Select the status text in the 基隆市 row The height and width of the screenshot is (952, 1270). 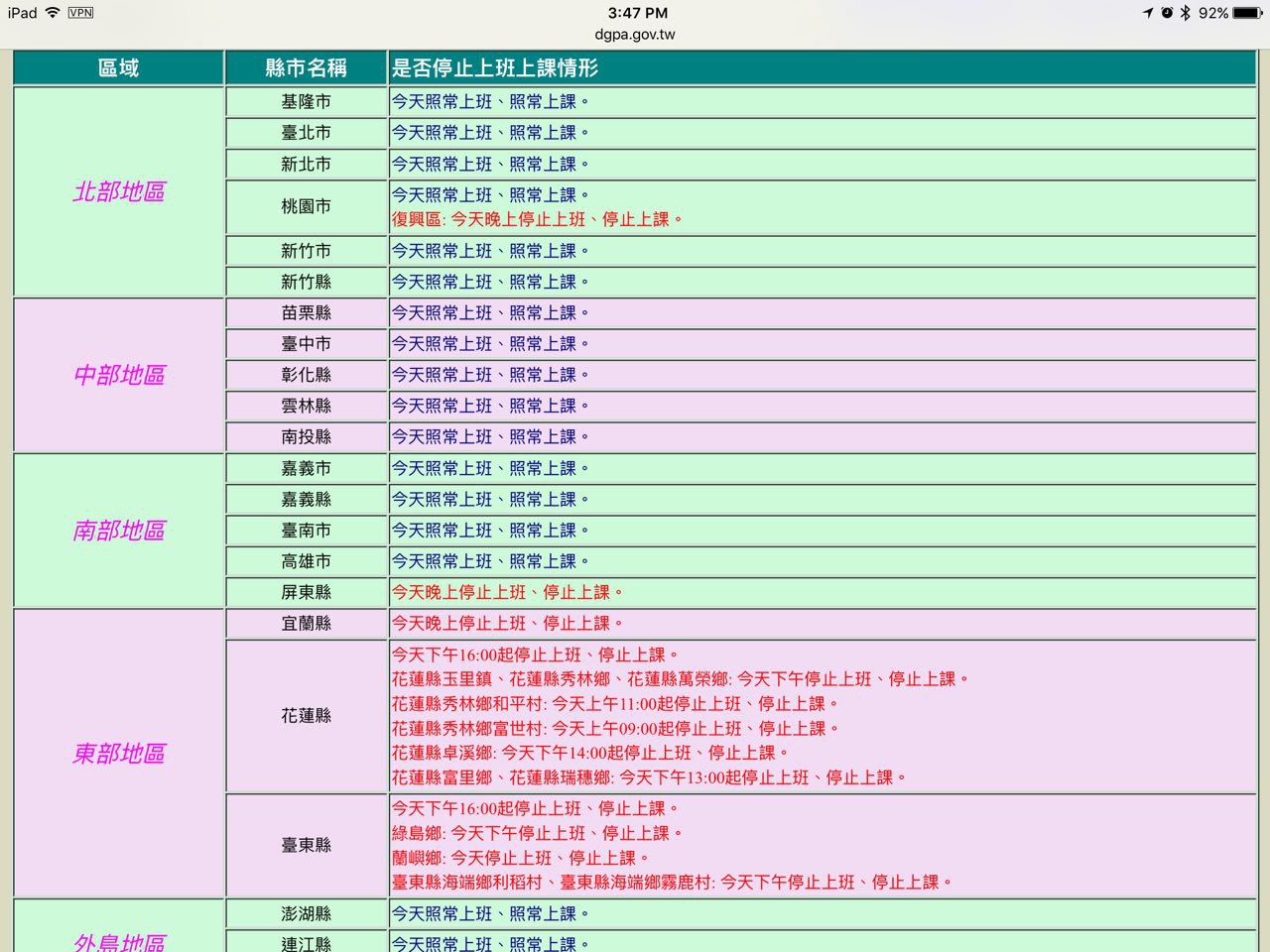click(x=491, y=102)
